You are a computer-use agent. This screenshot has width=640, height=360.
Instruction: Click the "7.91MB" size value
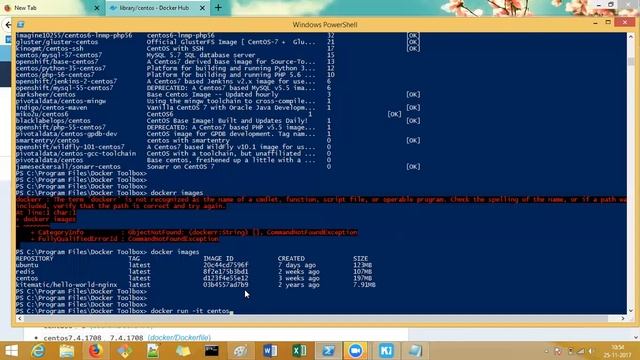pyautogui.click(x=364, y=284)
